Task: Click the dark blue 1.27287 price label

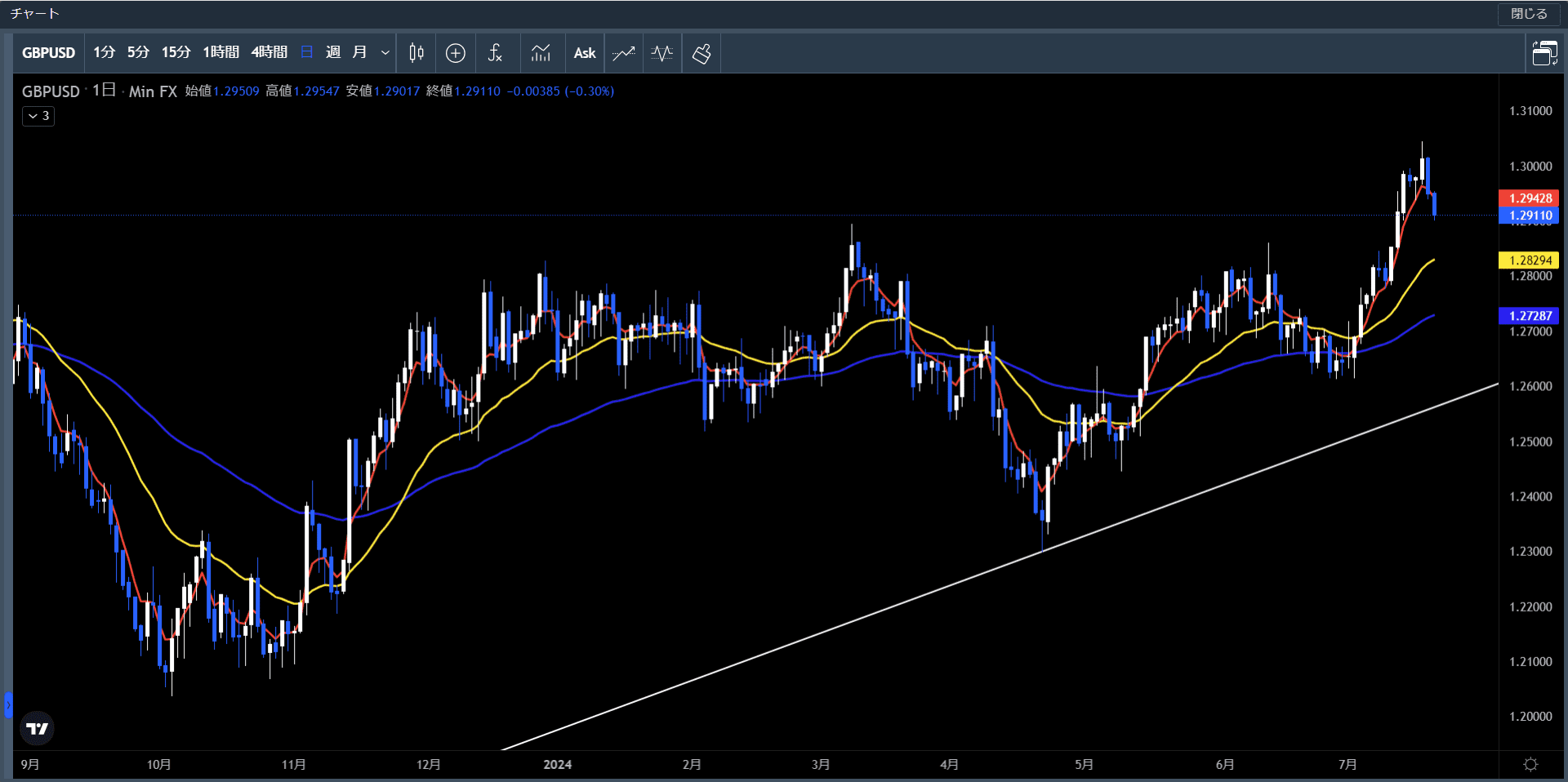Action: click(x=1529, y=316)
